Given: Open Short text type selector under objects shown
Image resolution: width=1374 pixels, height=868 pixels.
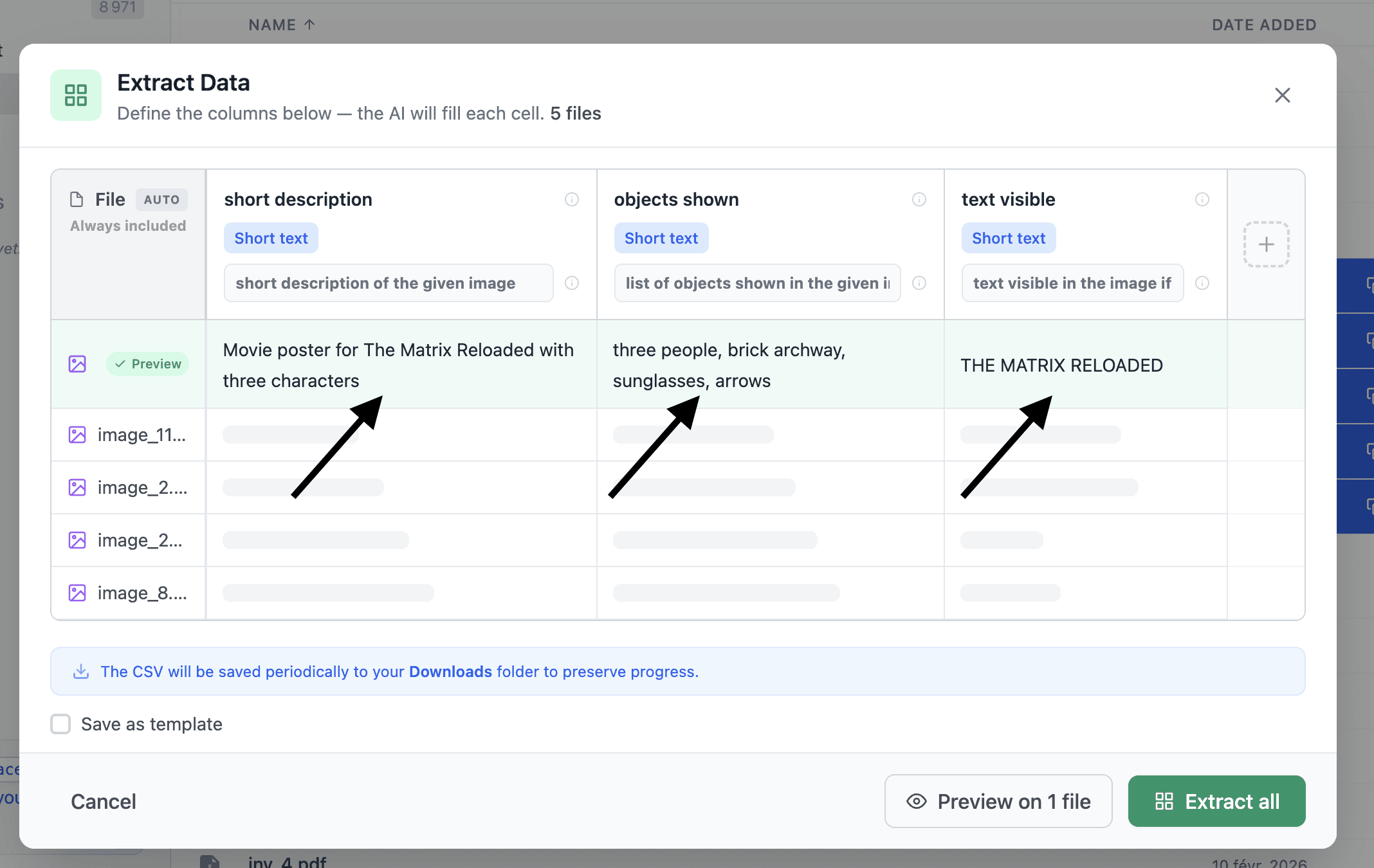Looking at the screenshot, I should 661,238.
